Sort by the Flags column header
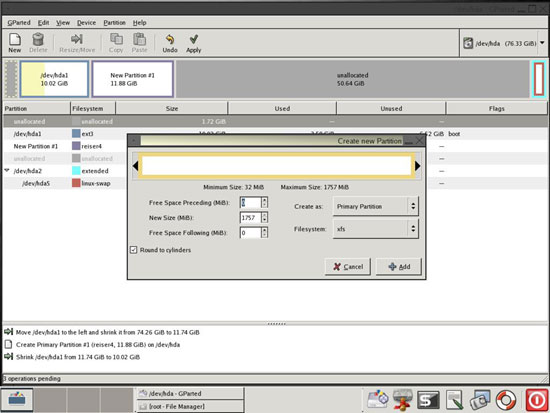The width and height of the screenshot is (550, 413). coord(496,108)
